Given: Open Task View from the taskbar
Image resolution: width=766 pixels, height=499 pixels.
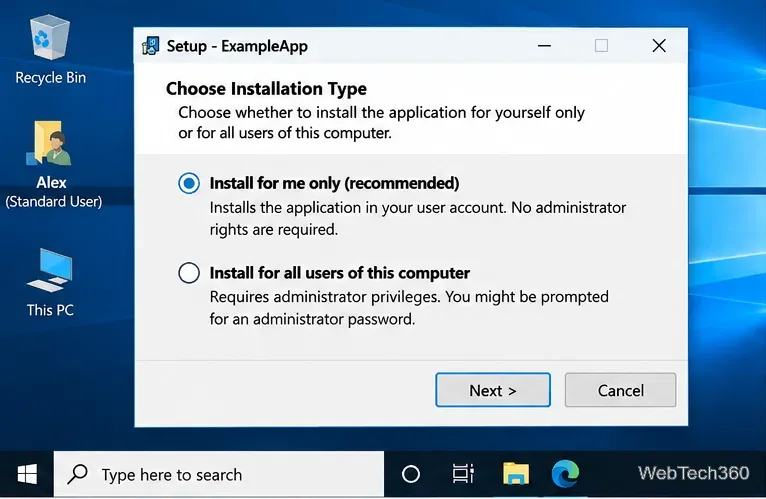Looking at the screenshot, I should pyautogui.click(x=463, y=474).
